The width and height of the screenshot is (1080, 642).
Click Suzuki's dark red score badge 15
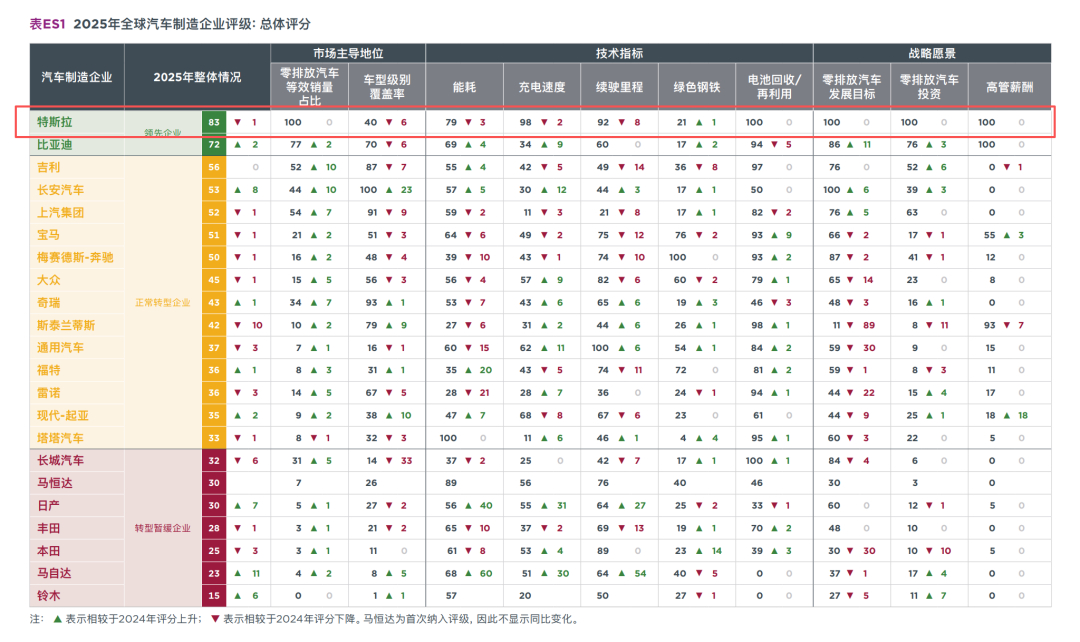tap(214, 596)
